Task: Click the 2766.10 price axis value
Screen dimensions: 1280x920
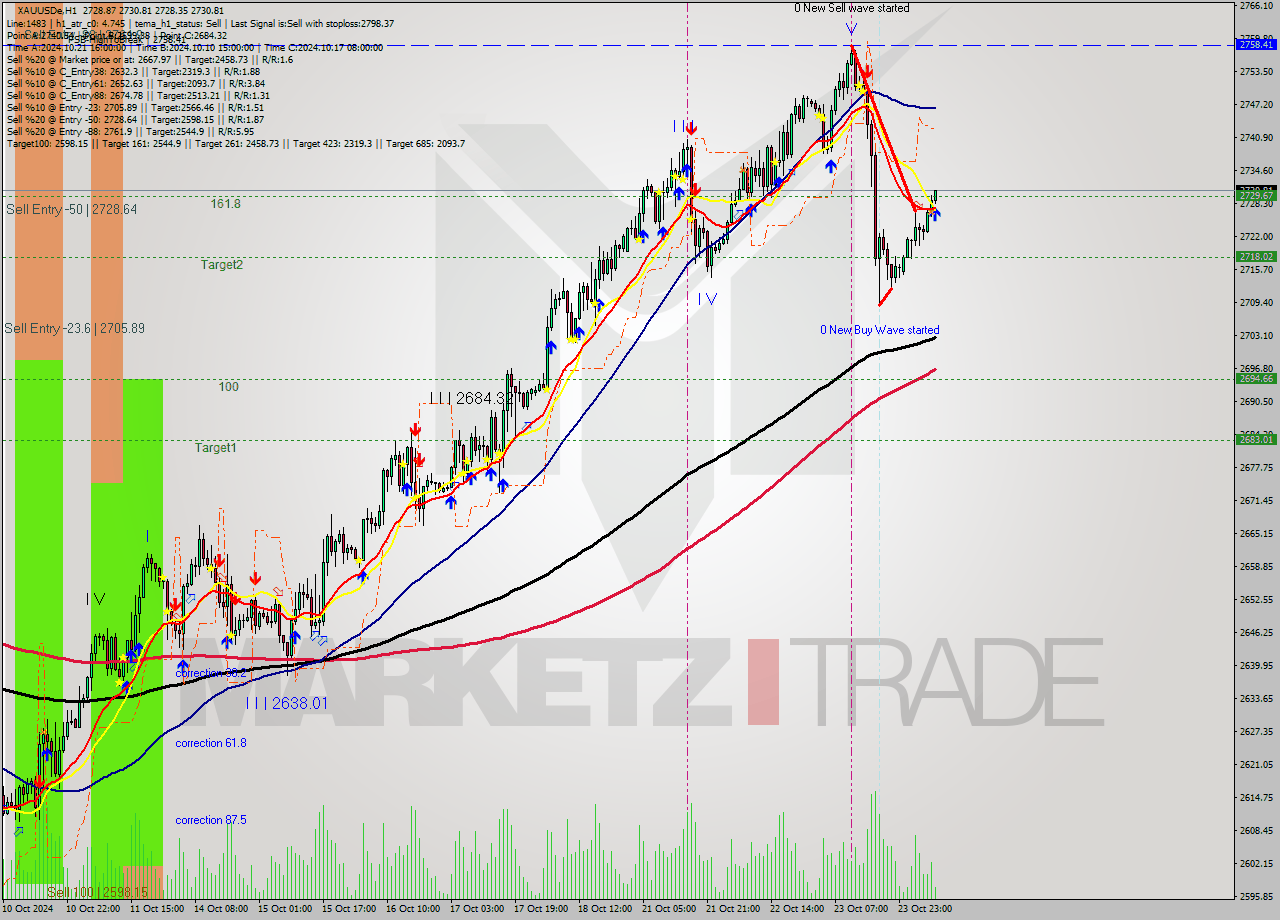Action: coord(1257,6)
